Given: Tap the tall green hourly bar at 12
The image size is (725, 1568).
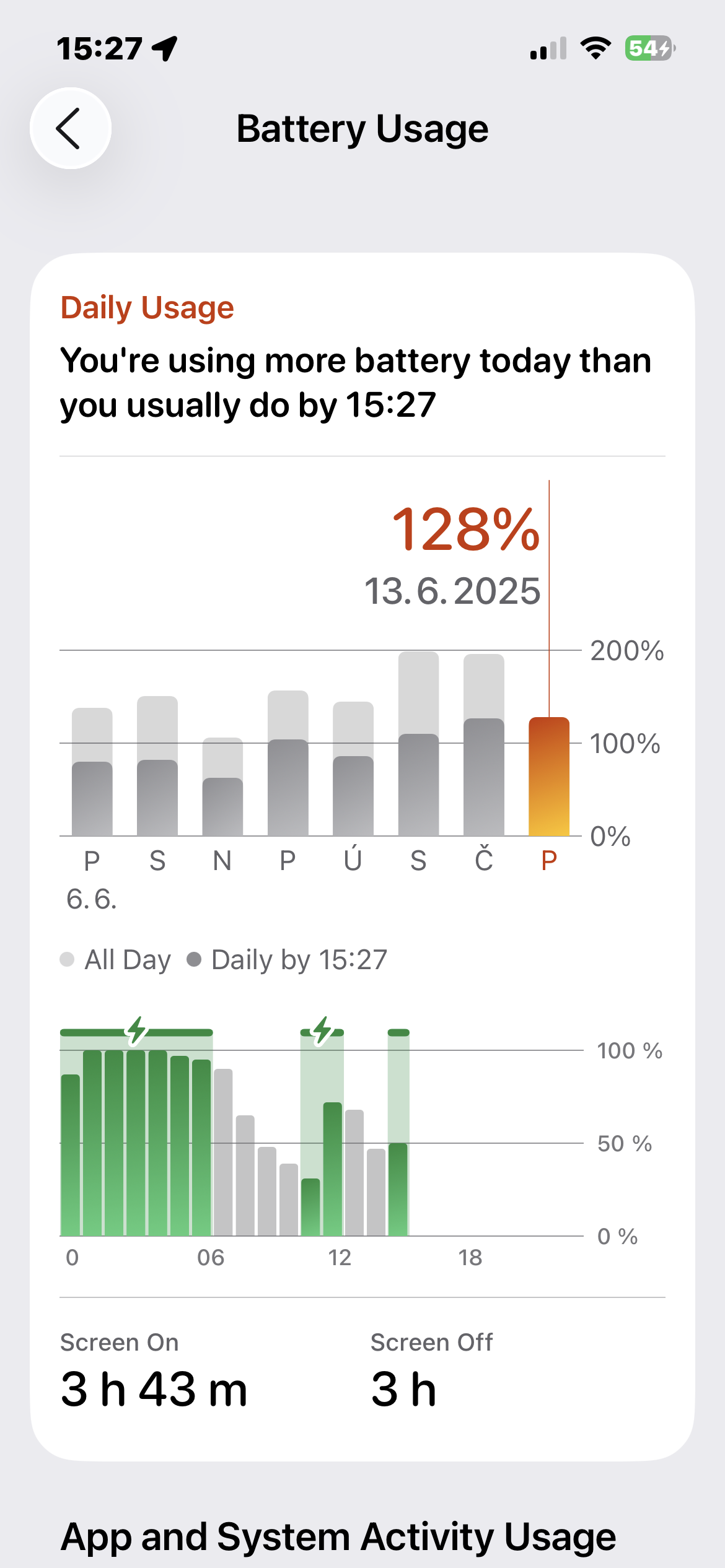Looking at the screenshot, I should tap(333, 1169).
